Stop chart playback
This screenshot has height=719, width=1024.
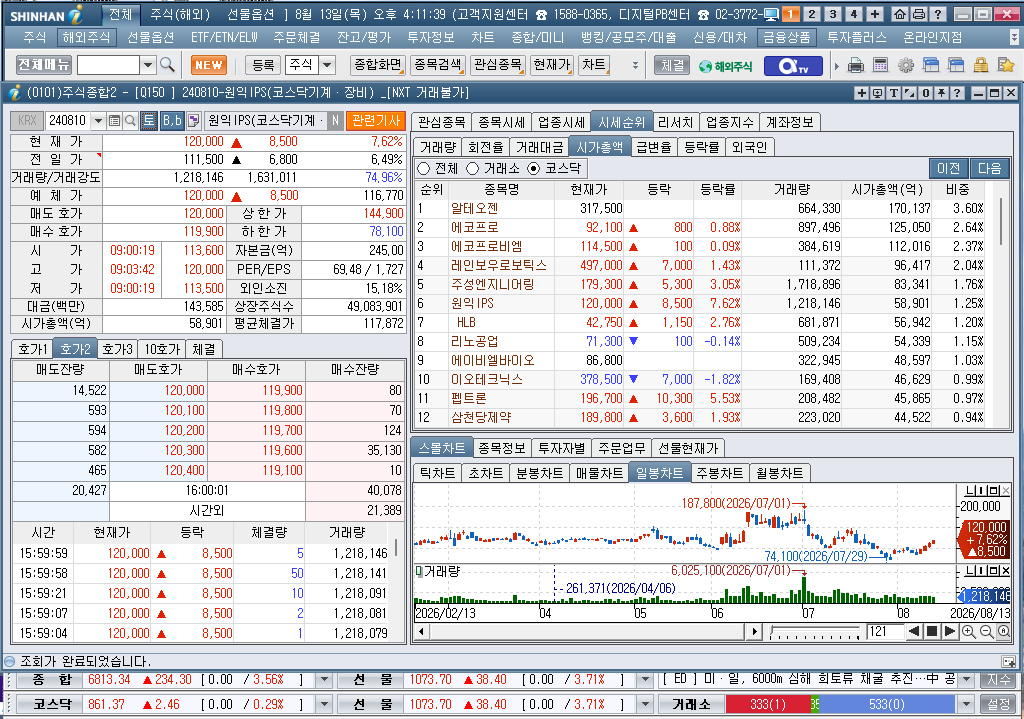click(932, 631)
